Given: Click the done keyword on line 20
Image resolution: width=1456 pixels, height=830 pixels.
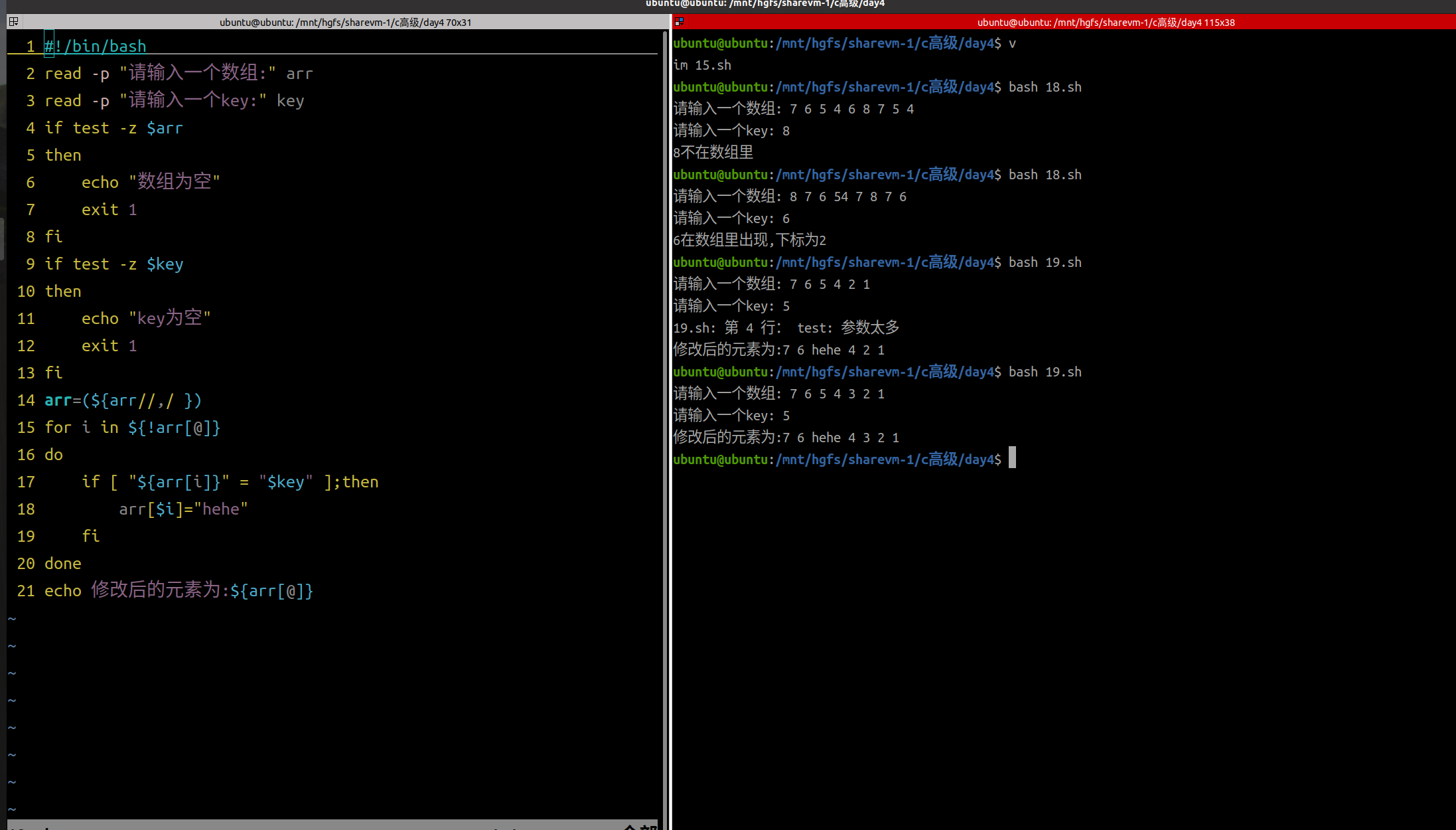Looking at the screenshot, I should pos(63,564).
